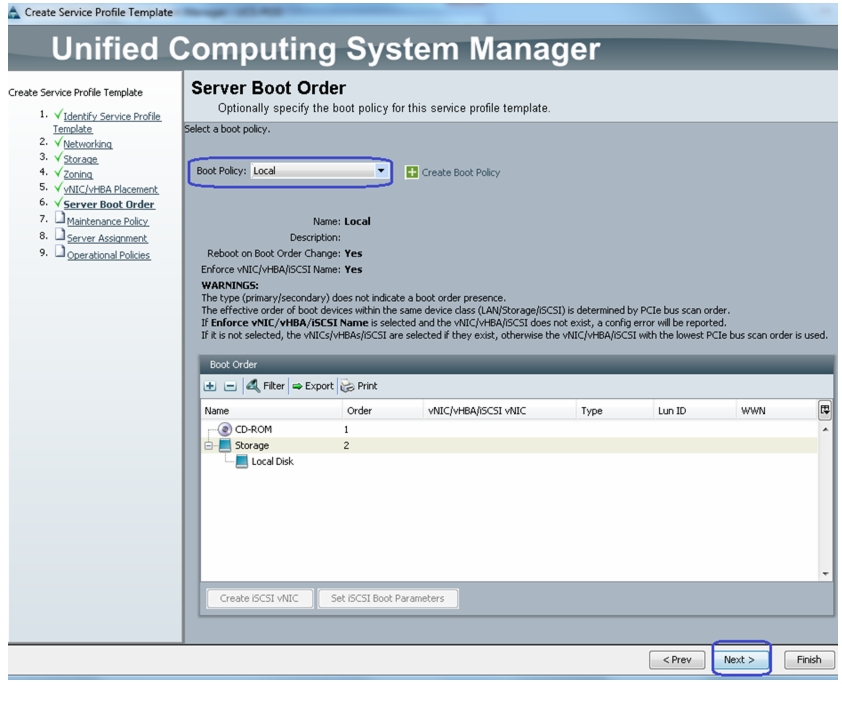Viewport: 842px width, 704px height.
Task: Click order value 2 in Storage row
Action: [x=346, y=445]
